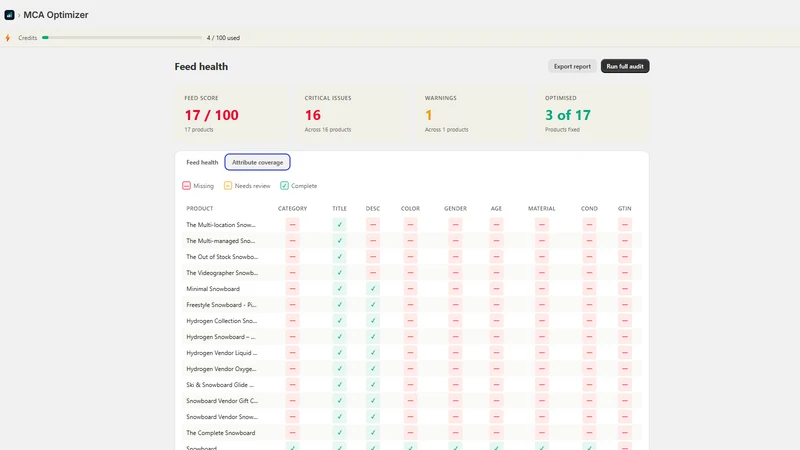Click the Warnings 1 card
The image size is (800, 450).
pos(472,114)
